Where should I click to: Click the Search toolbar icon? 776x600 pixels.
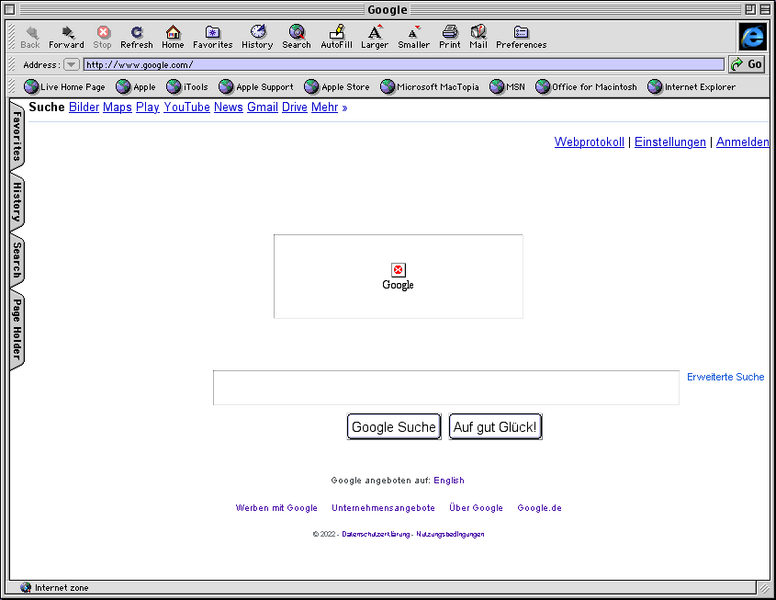(x=297, y=32)
